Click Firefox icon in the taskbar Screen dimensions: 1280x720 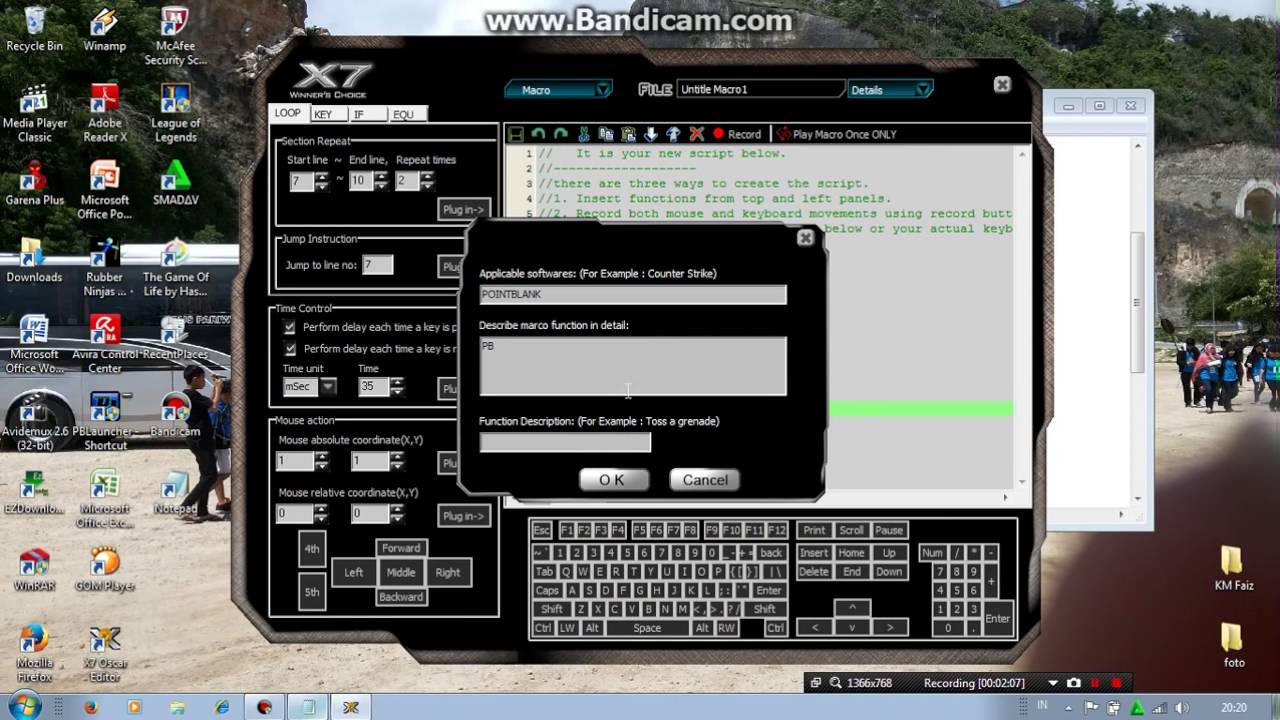(91, 707)
